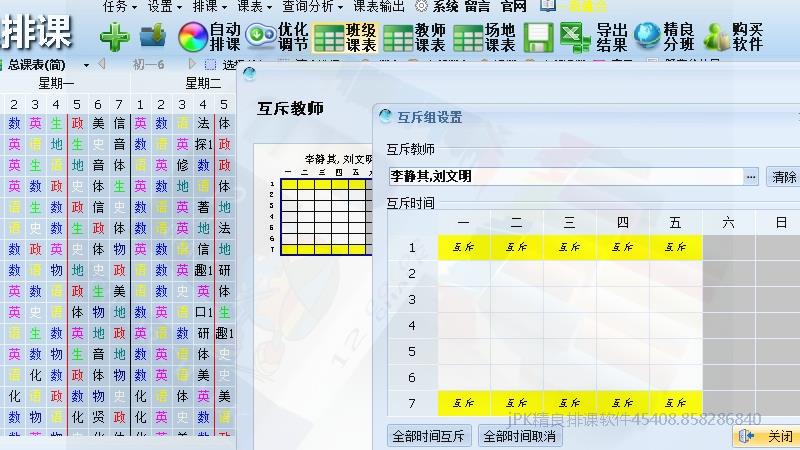
Task: Open the 班级课表 class timetable
Action: [345, 37]
